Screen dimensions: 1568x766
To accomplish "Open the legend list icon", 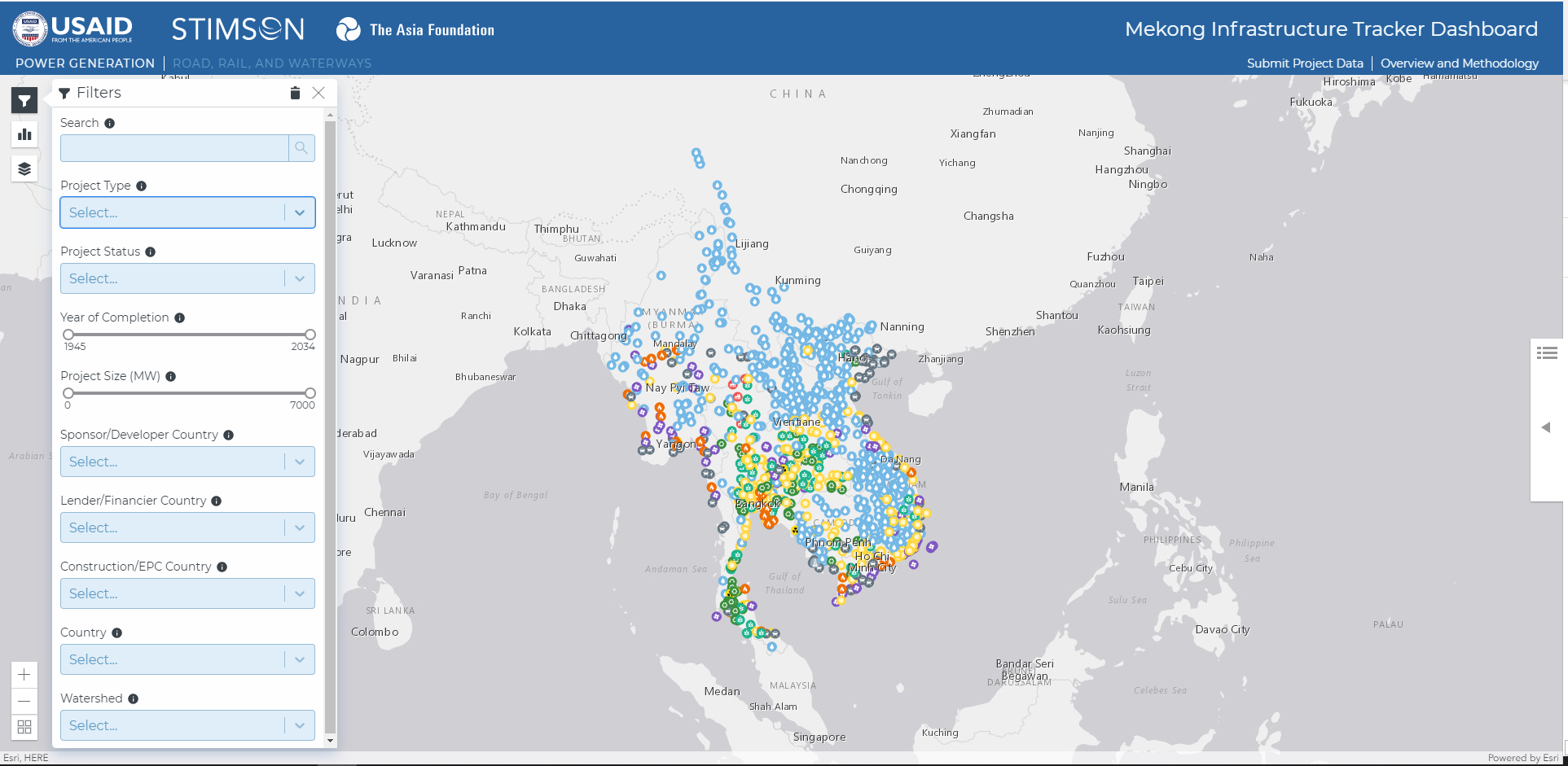I will (1547, 352).
